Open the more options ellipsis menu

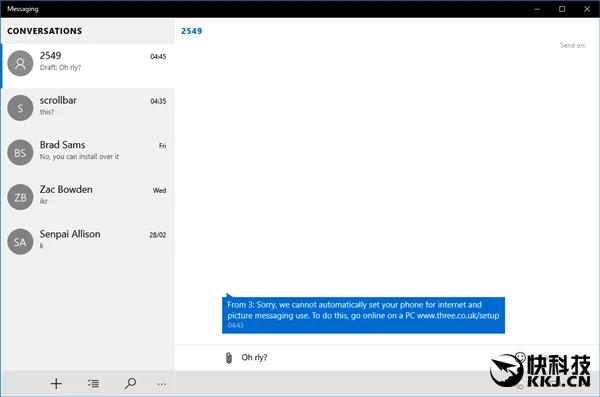162,384
